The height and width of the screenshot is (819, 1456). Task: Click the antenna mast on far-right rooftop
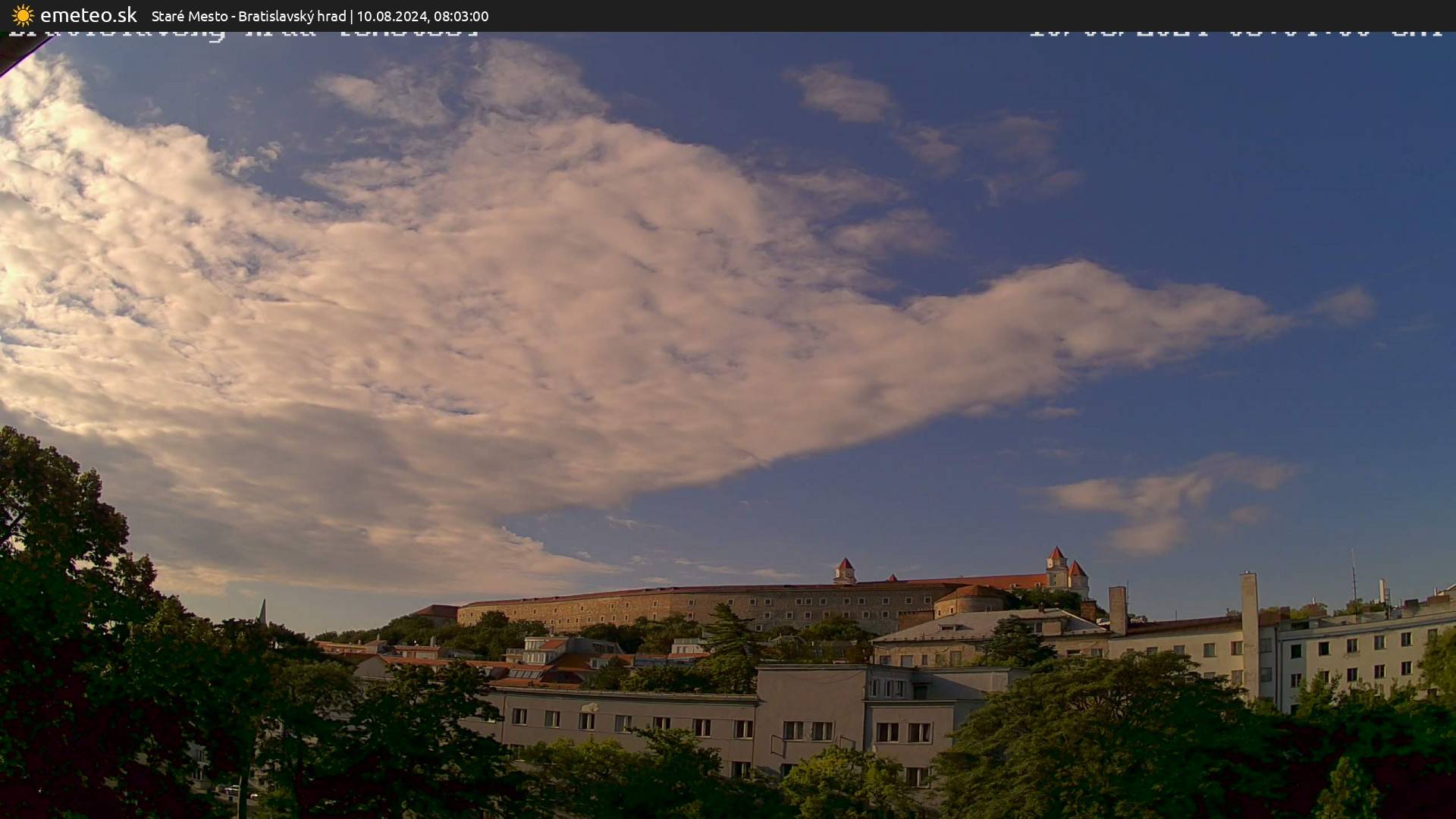point(1354,576)
